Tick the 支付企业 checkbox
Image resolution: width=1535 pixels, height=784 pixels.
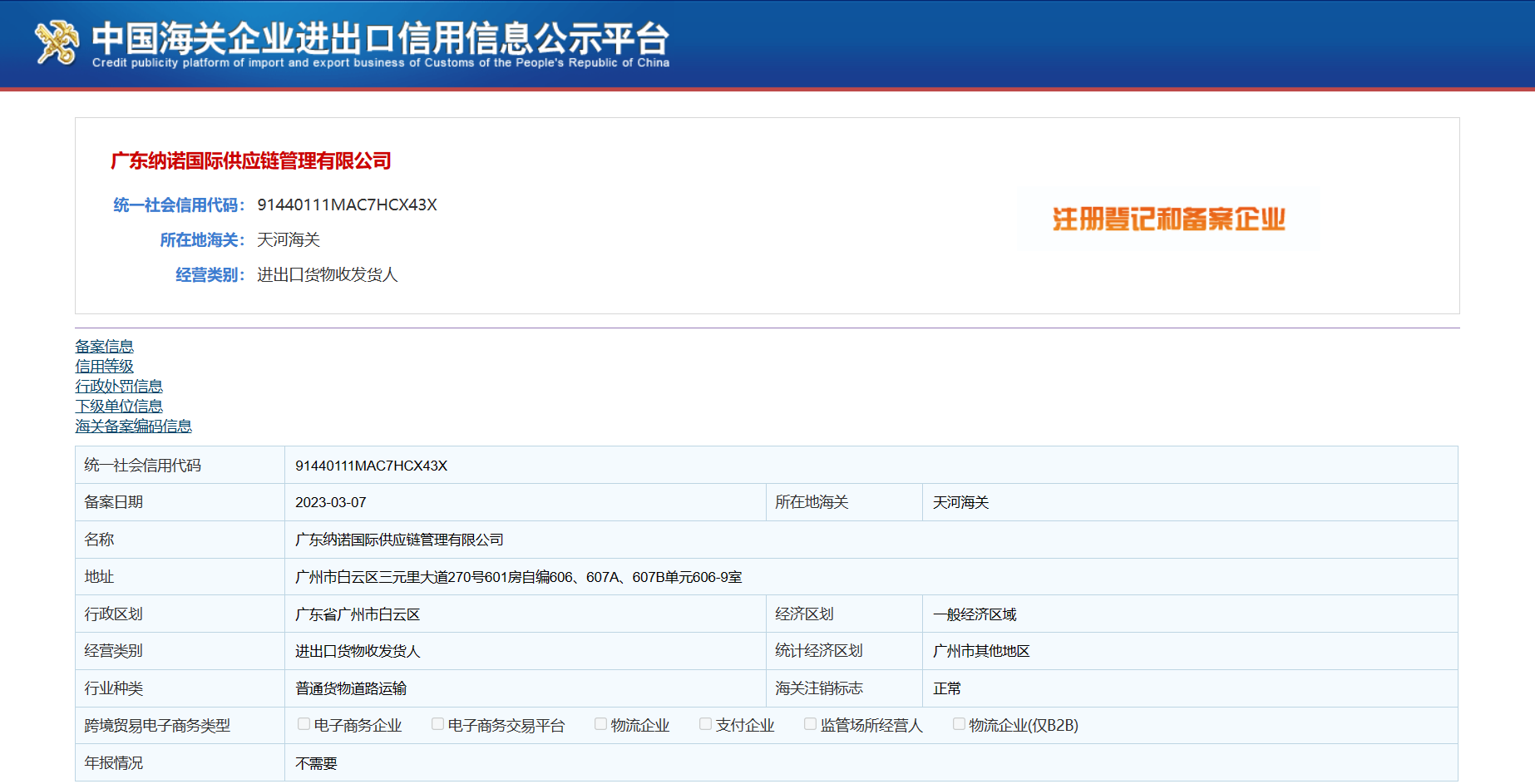[705, 724]
